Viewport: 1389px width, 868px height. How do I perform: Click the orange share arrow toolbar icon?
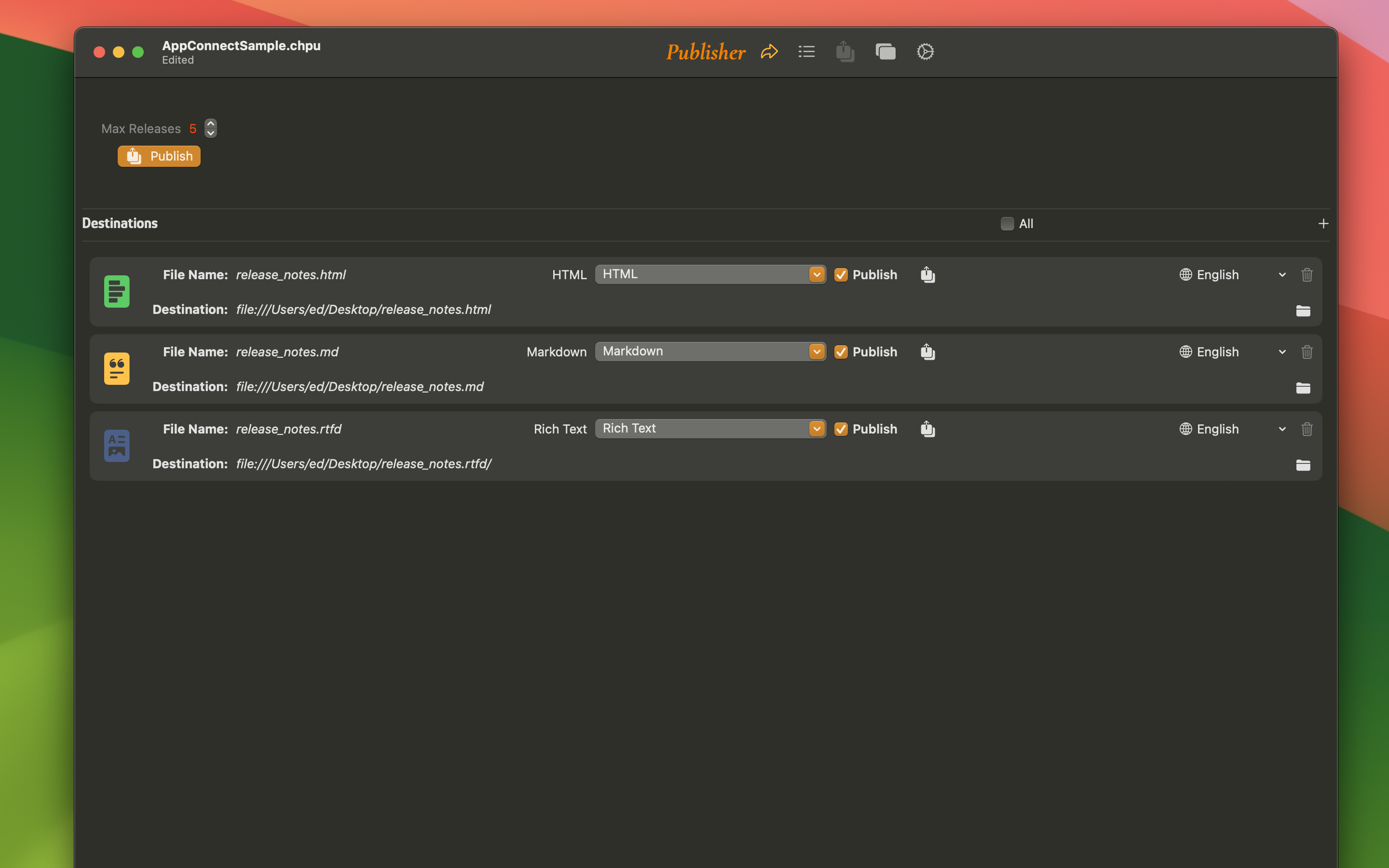(769, 52)
